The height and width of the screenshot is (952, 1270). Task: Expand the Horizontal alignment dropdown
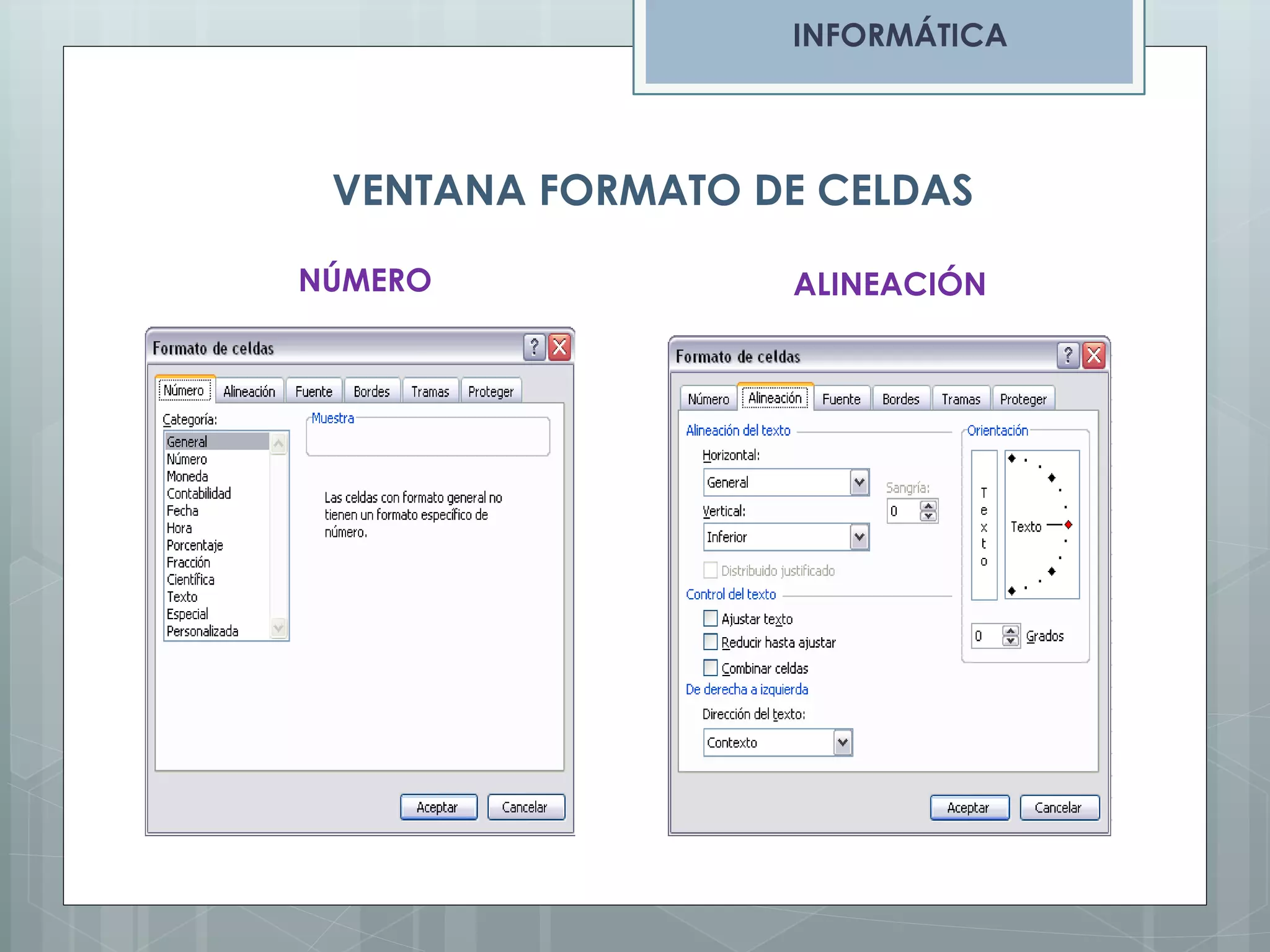click(859, 482)
